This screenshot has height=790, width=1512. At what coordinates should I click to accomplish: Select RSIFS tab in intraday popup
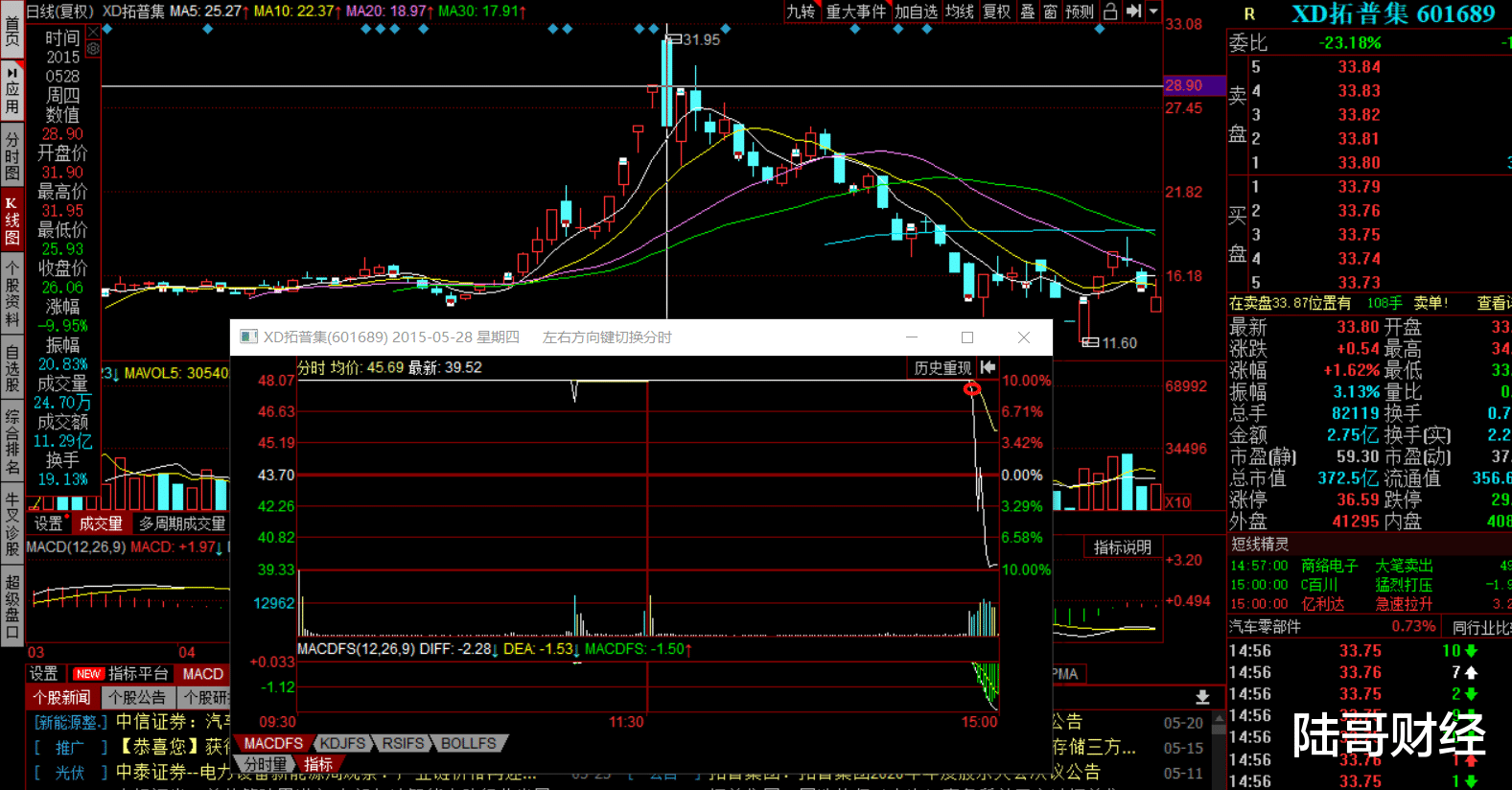click(x=403, y=743)
